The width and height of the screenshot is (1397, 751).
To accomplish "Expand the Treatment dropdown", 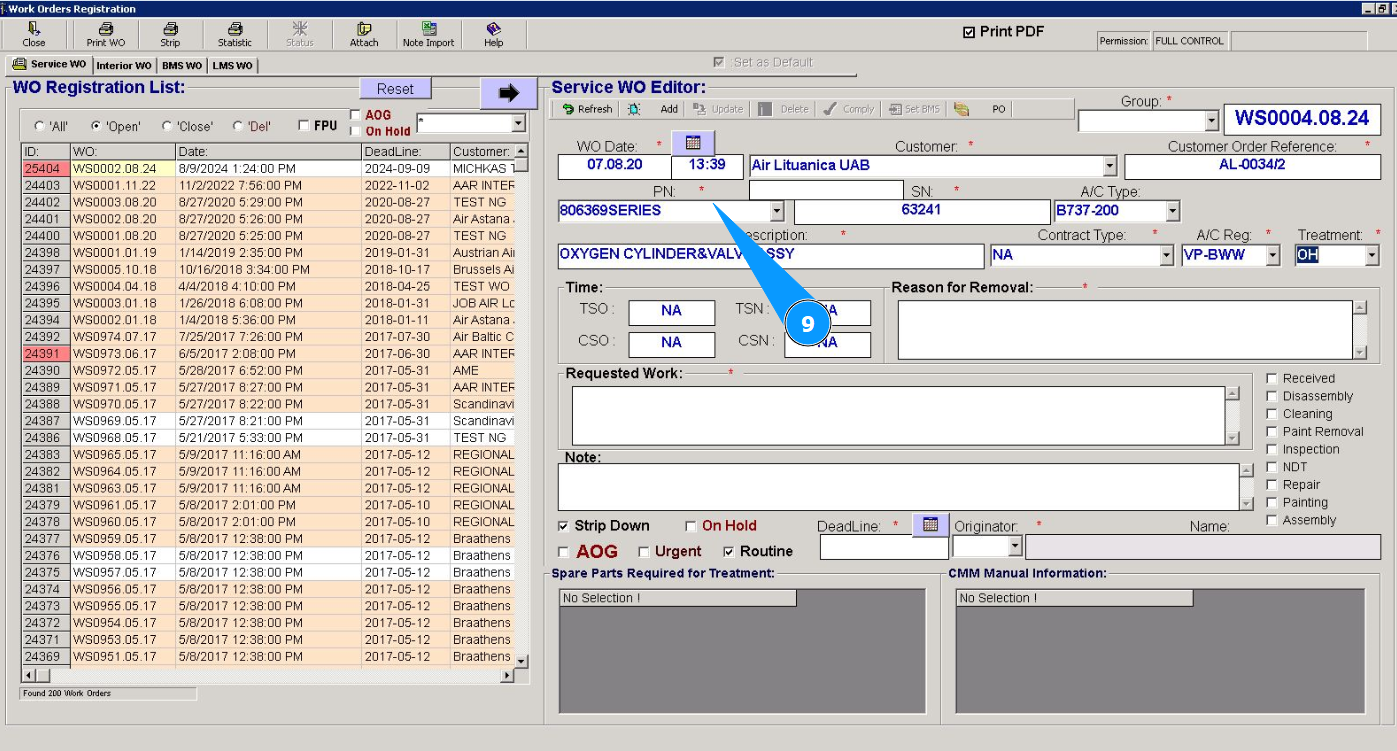I will tap(1371, 256).
